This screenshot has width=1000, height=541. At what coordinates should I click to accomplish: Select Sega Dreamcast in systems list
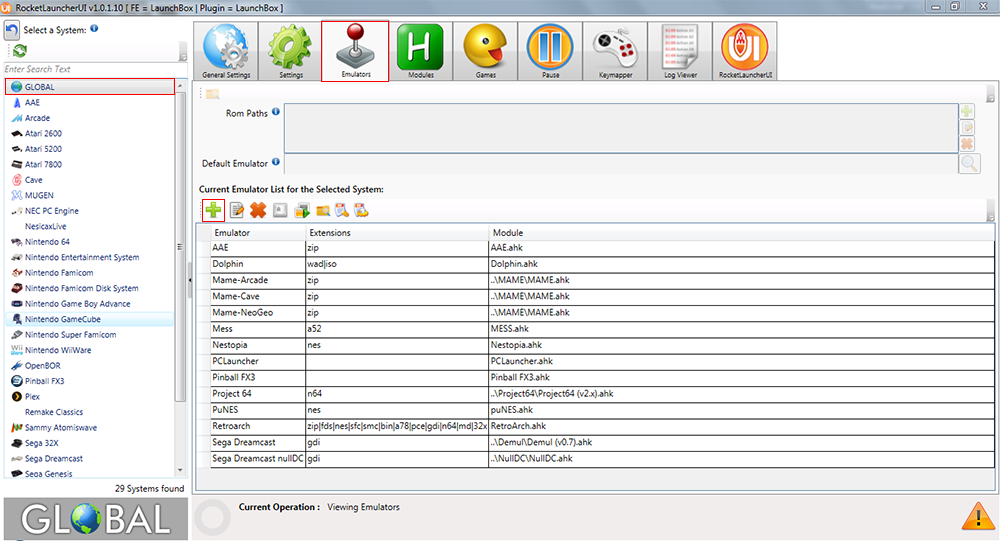click(89, 458)
